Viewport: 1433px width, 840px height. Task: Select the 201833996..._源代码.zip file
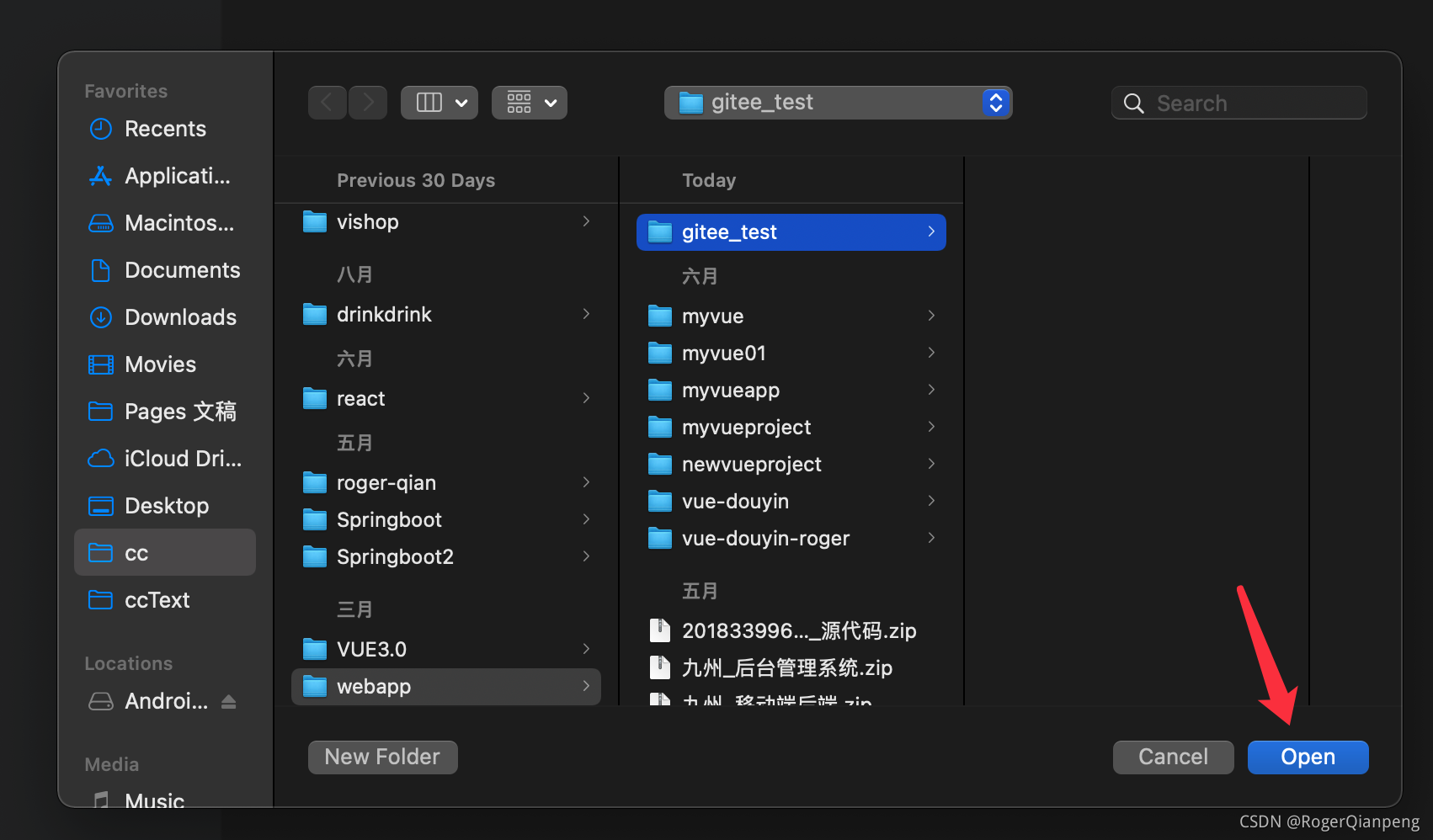pyautogui.click(x=791, y=631)
